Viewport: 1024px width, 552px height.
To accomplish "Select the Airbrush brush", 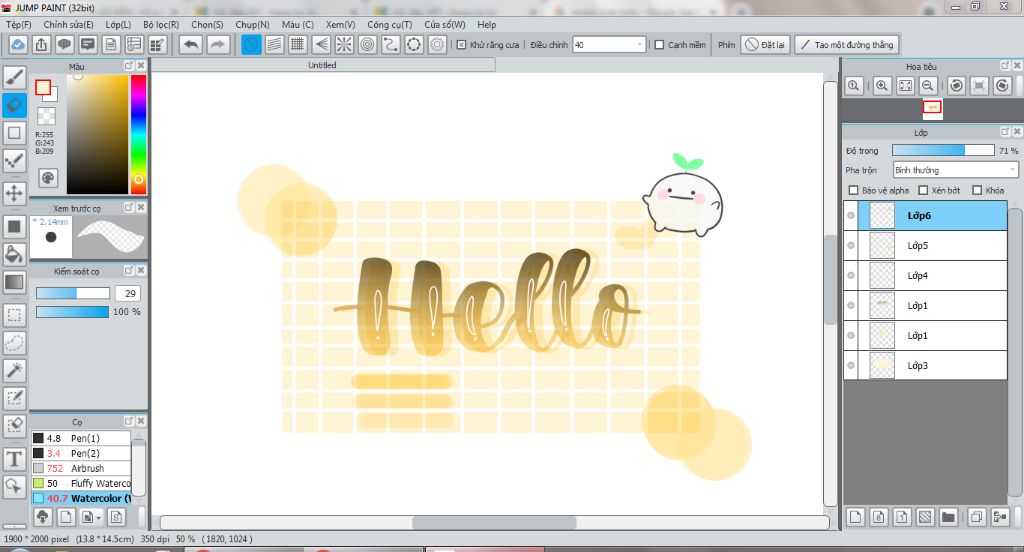I will [81, 468].
